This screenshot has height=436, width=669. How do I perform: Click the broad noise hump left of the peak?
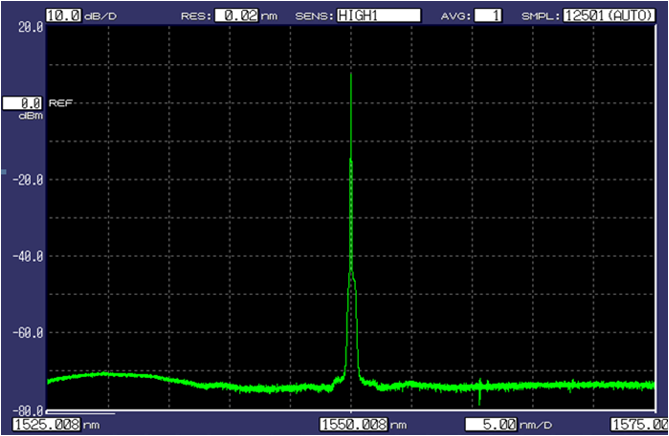click(110, 375)
